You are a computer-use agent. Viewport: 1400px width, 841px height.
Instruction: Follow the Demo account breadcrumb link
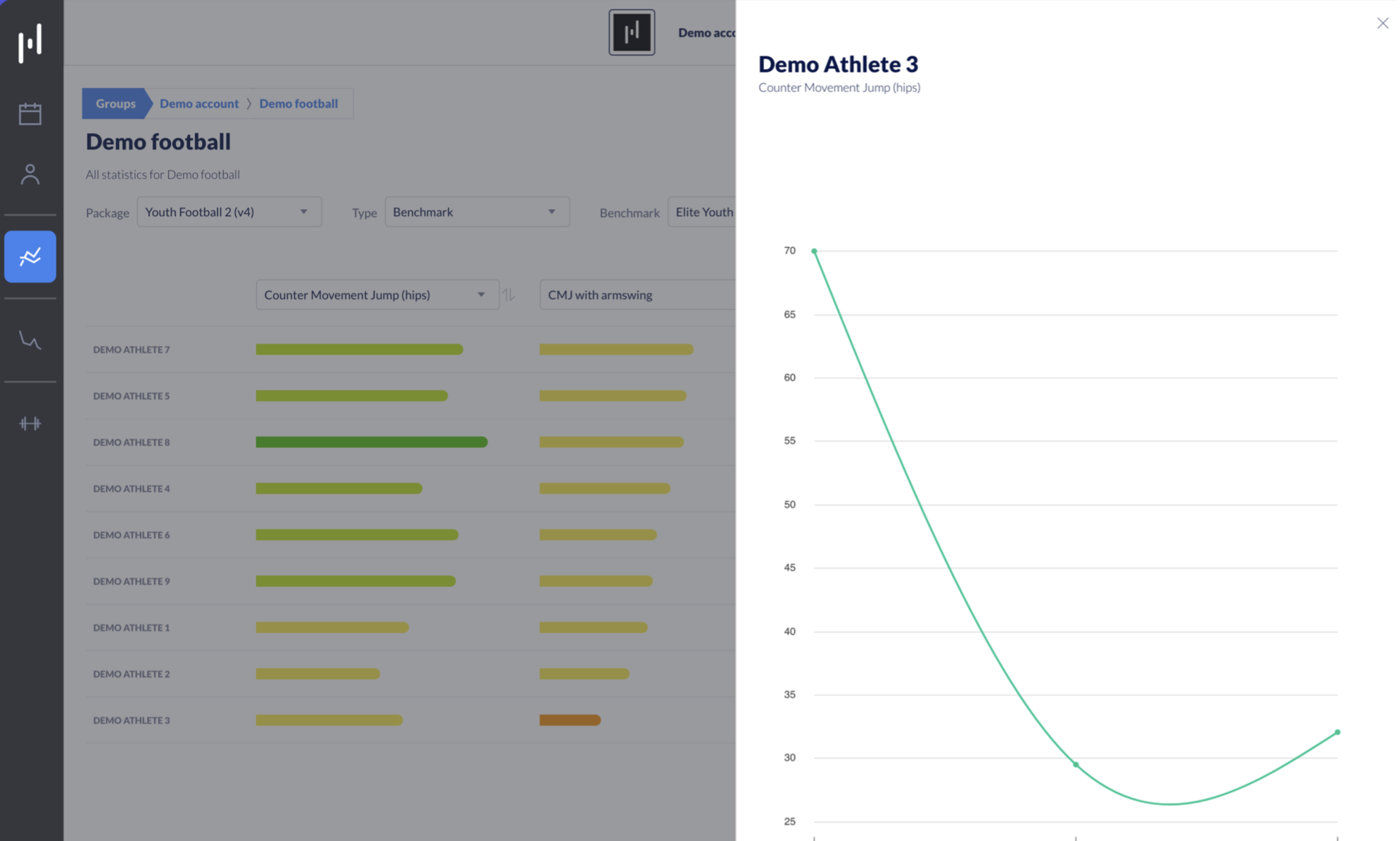[x=199, y=103]
